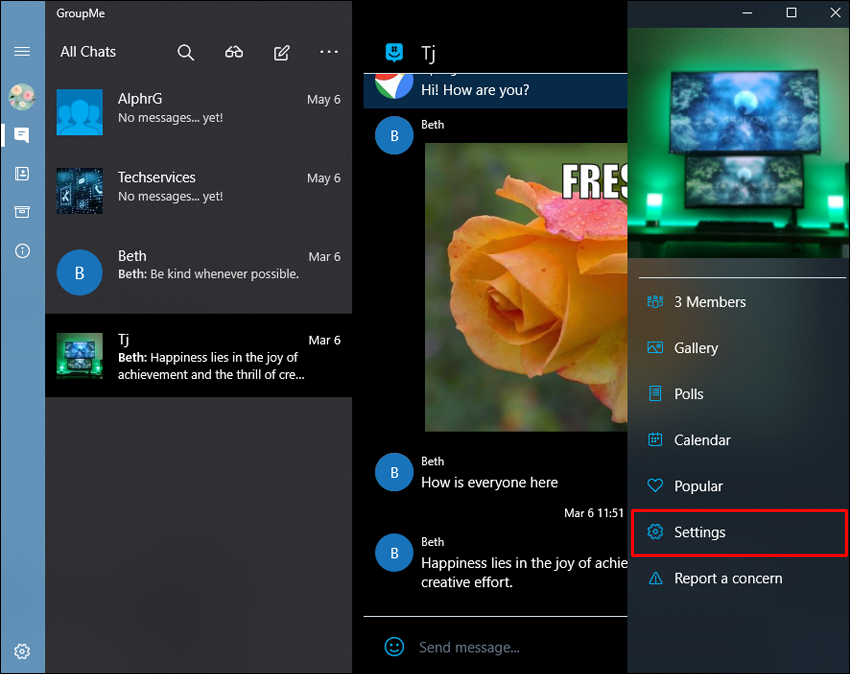Select the Chats sidebar icon
The height and width of the screenshot is (674, 850).
coord(22,135)
